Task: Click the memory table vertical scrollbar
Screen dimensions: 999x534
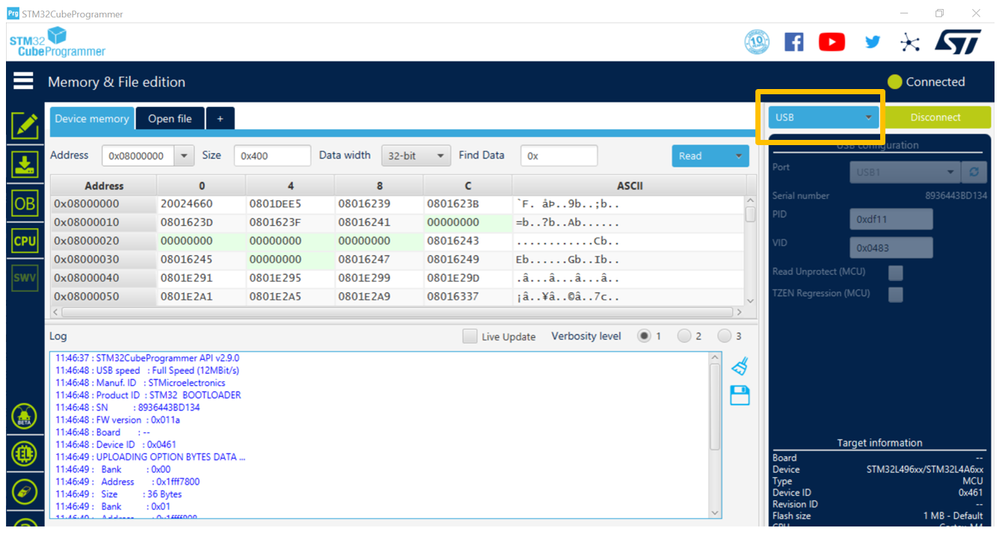Action: 750,213
